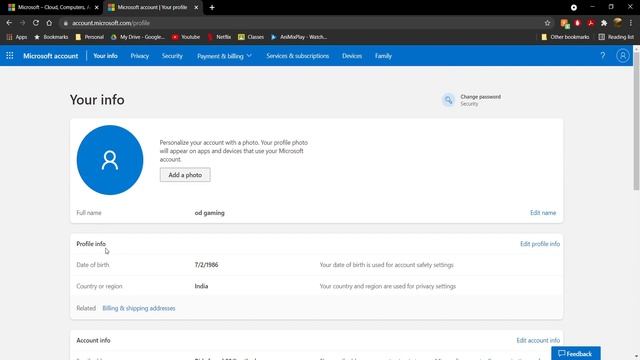Go to Devices navigation item
Viewport: 640px width, 360px height.
pyautogui.click(x=352, y=56)
